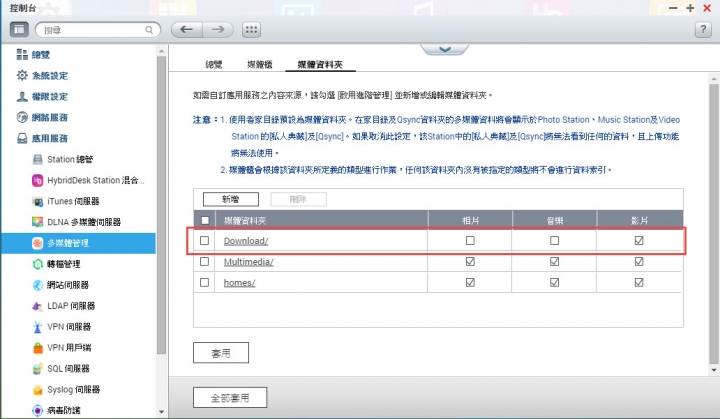
Task: Select 轉檔管理 in the sidebar
Action: coord(63,264)
